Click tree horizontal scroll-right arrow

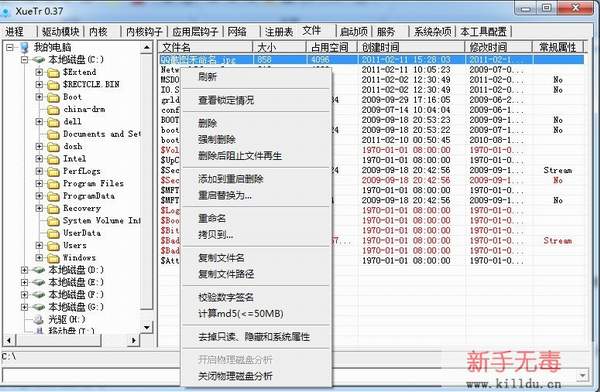click(x=134, y=340)
